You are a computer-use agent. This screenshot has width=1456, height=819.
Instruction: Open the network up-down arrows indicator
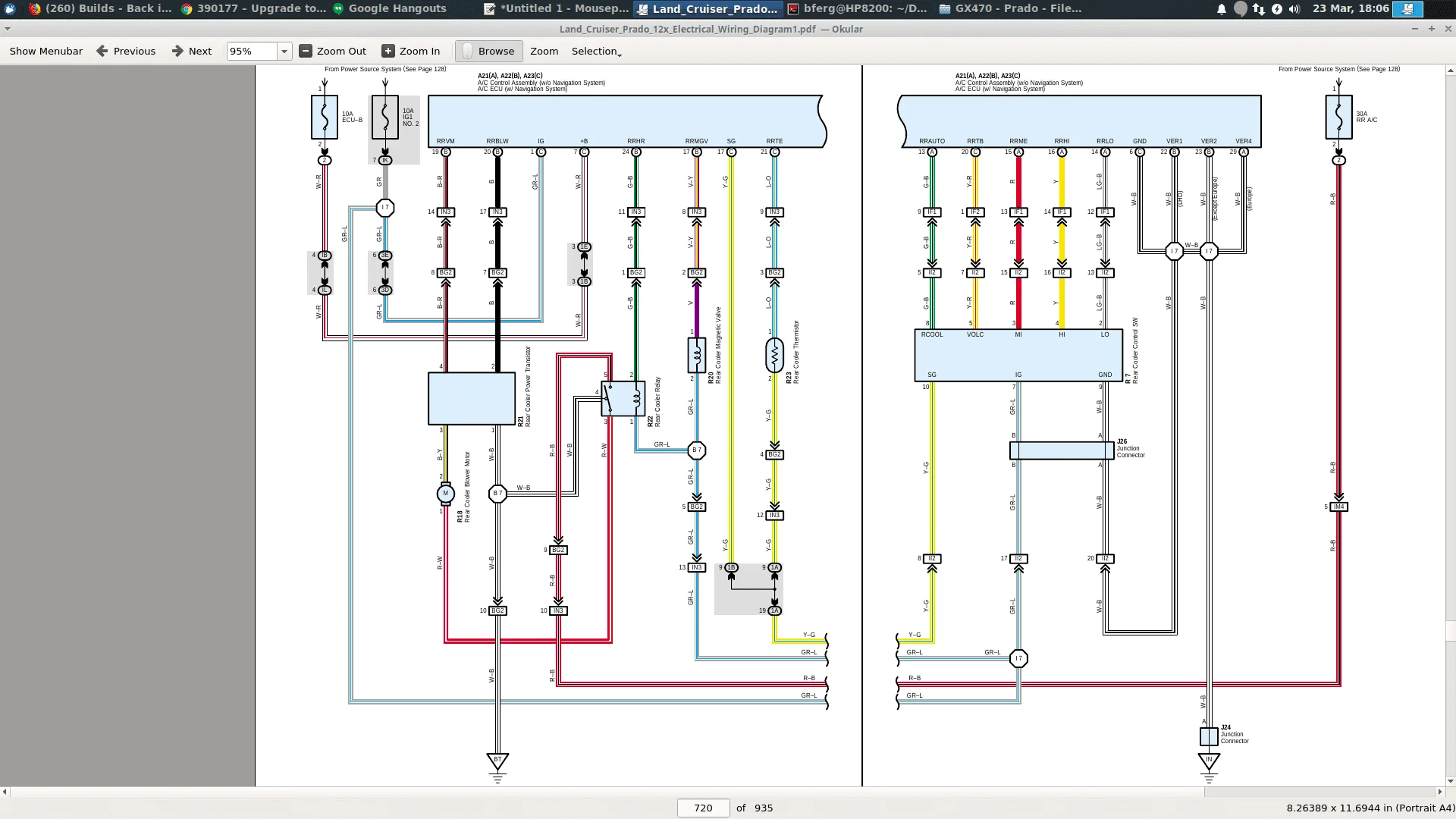pyautogui.click(x=1259, y=9)
